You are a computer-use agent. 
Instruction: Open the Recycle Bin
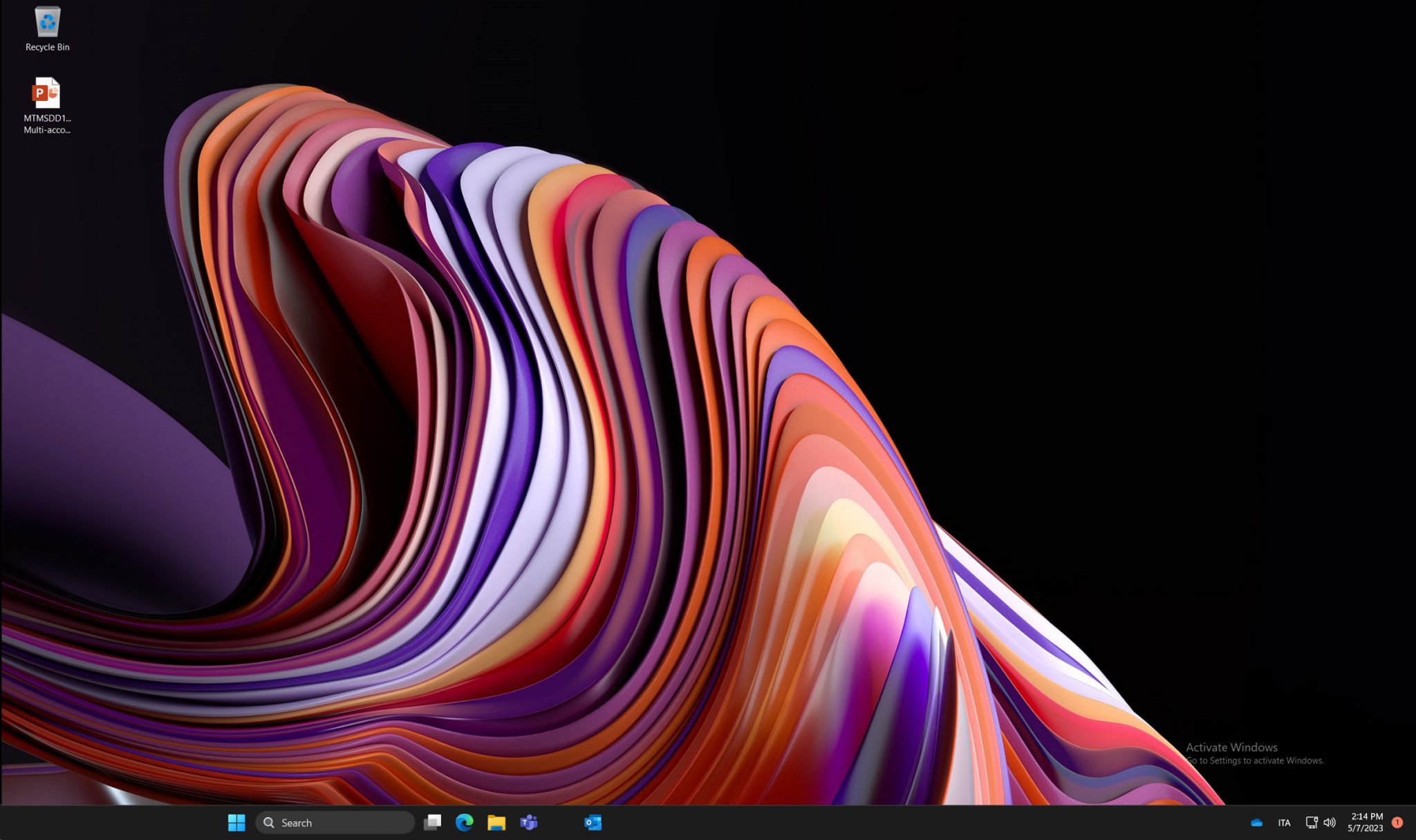tap(46, 21)
